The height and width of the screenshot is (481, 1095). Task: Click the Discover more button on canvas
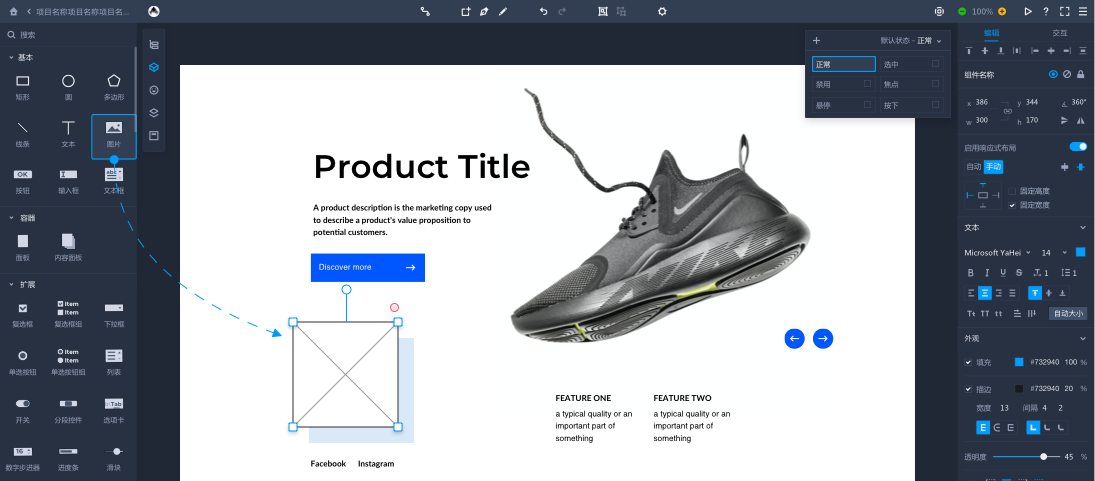[x=367, y=267]
